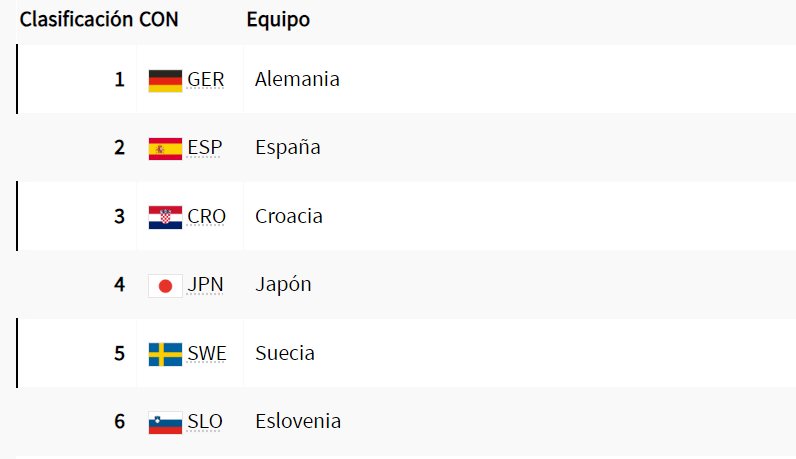796x459 pixels.
Task: Click the Equipo column header
Action: click(278, 20)
